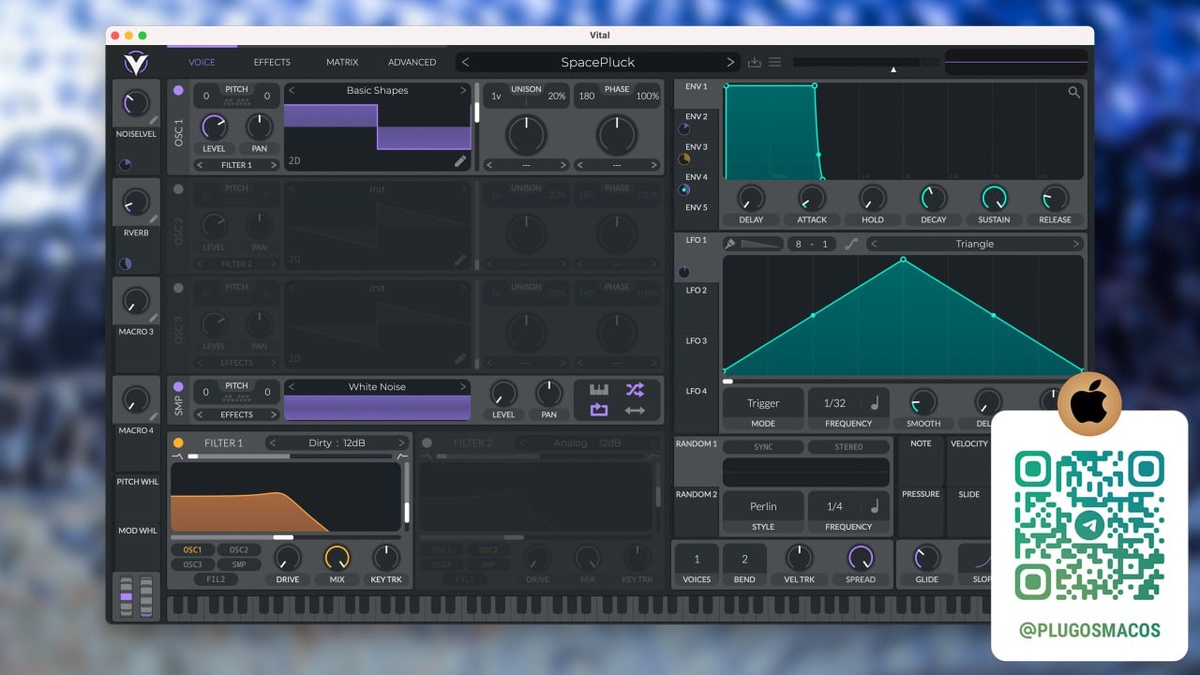Select the LFO 1 paintbrush tool
The height and width of the screenshot is (675, 1200).
pyautogui.click(x=730, y=244)
